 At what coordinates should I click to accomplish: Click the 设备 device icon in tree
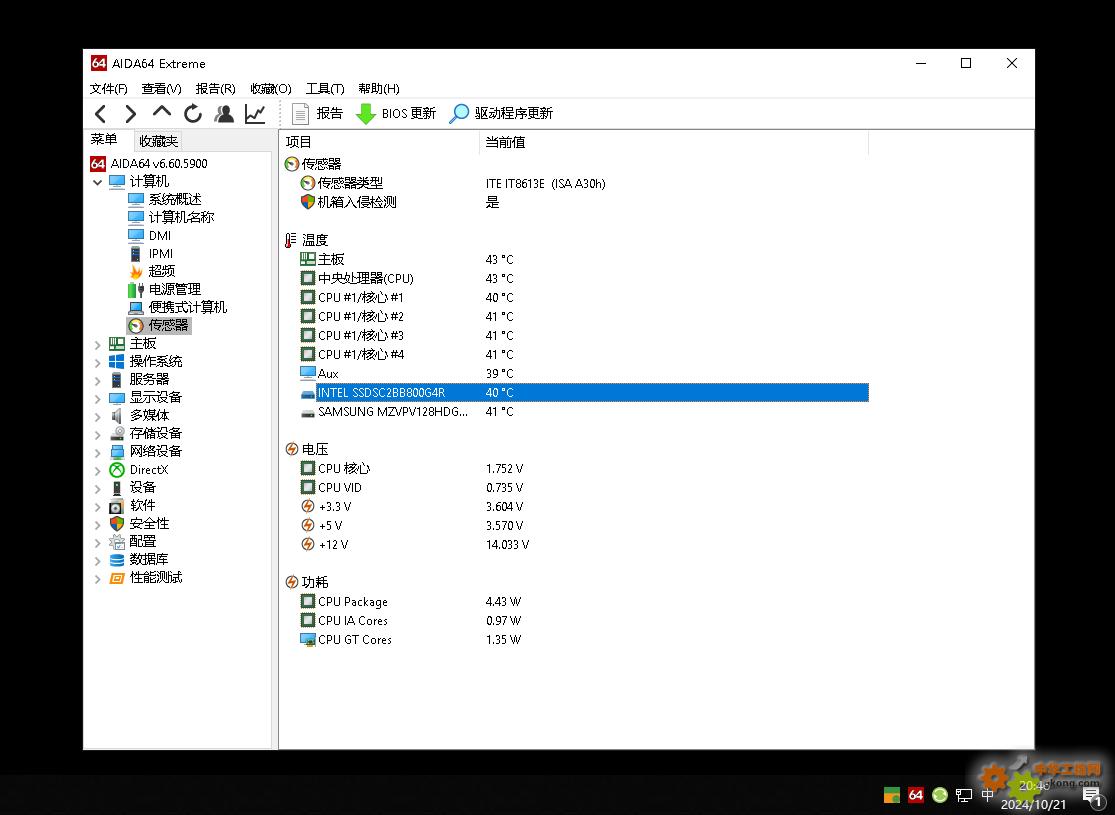tap(117, 488)
